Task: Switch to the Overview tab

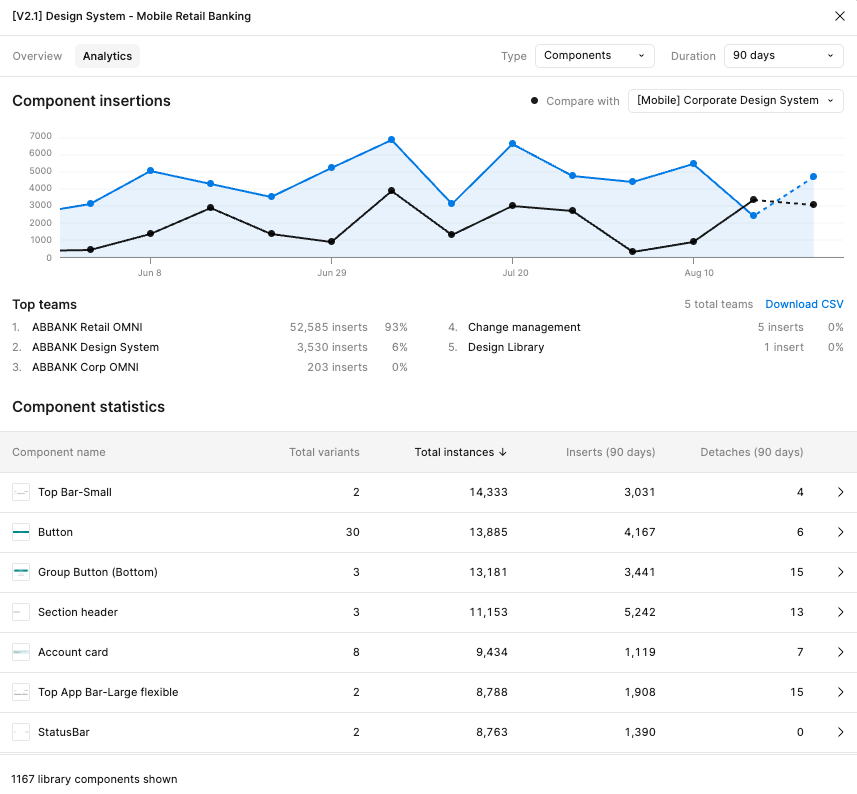Action: (37, 56)
